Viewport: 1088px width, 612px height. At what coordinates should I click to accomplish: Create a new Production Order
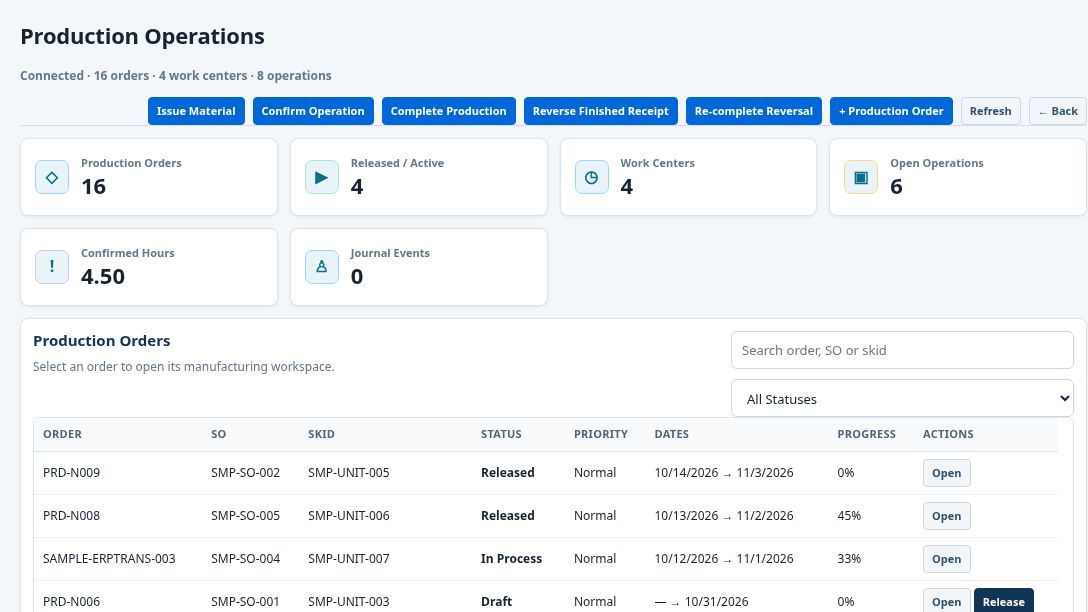click(891, 111)
